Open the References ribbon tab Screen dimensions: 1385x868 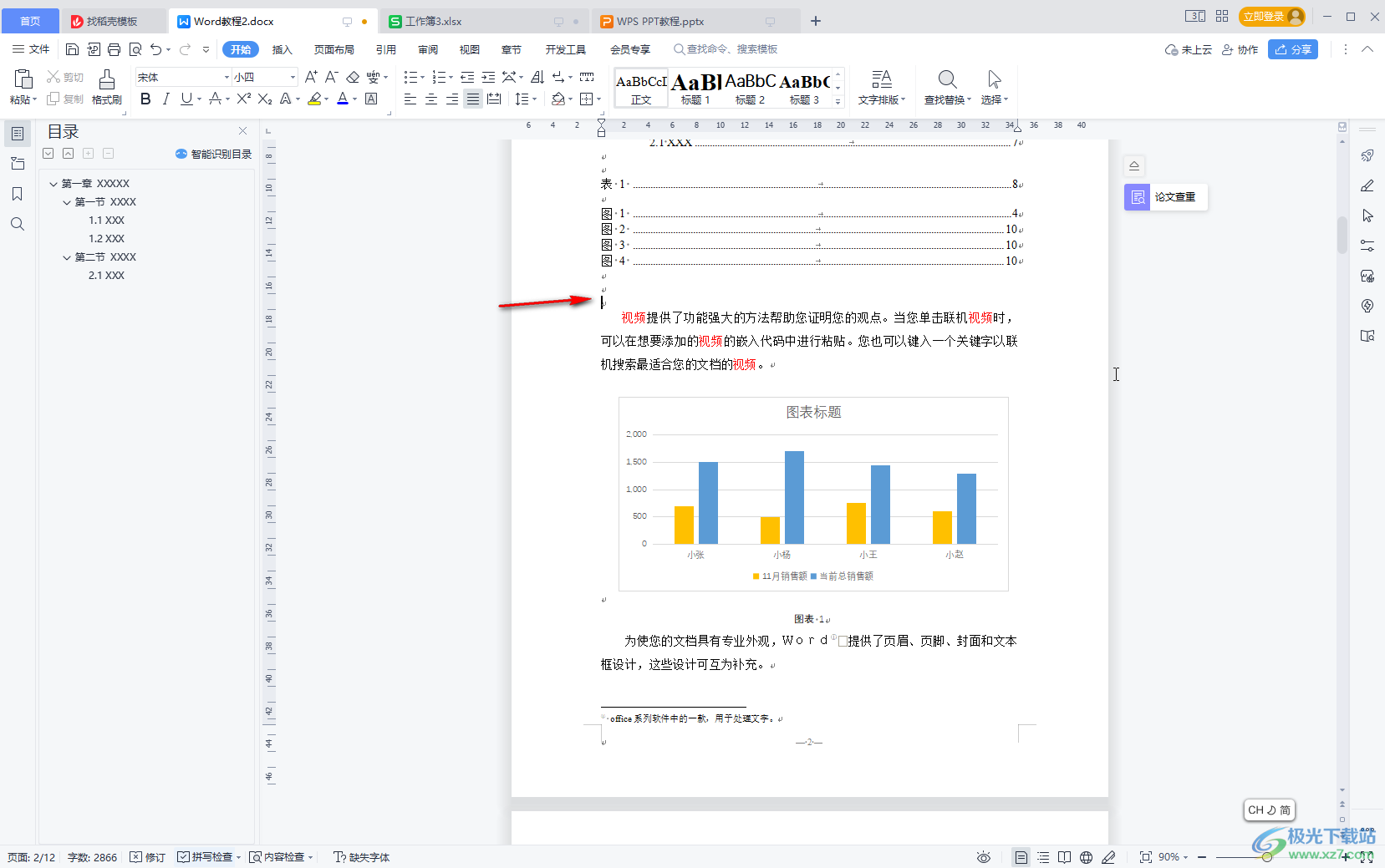[x=385, y=49]
